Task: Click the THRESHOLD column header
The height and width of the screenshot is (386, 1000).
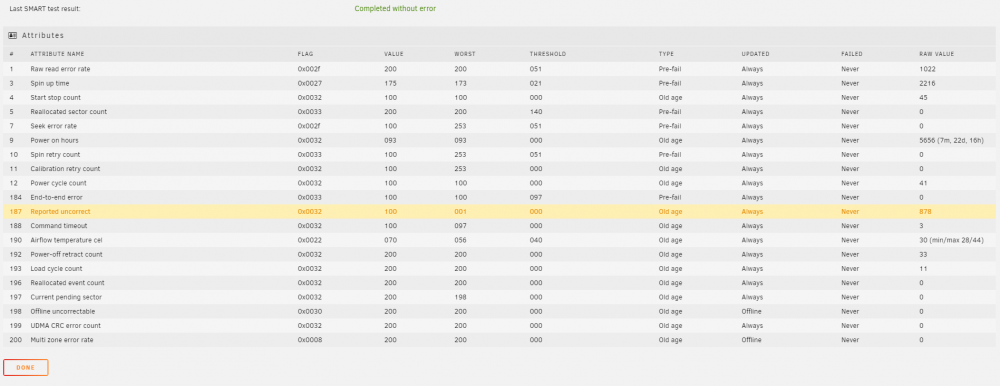Action: [x=548, y=54]
